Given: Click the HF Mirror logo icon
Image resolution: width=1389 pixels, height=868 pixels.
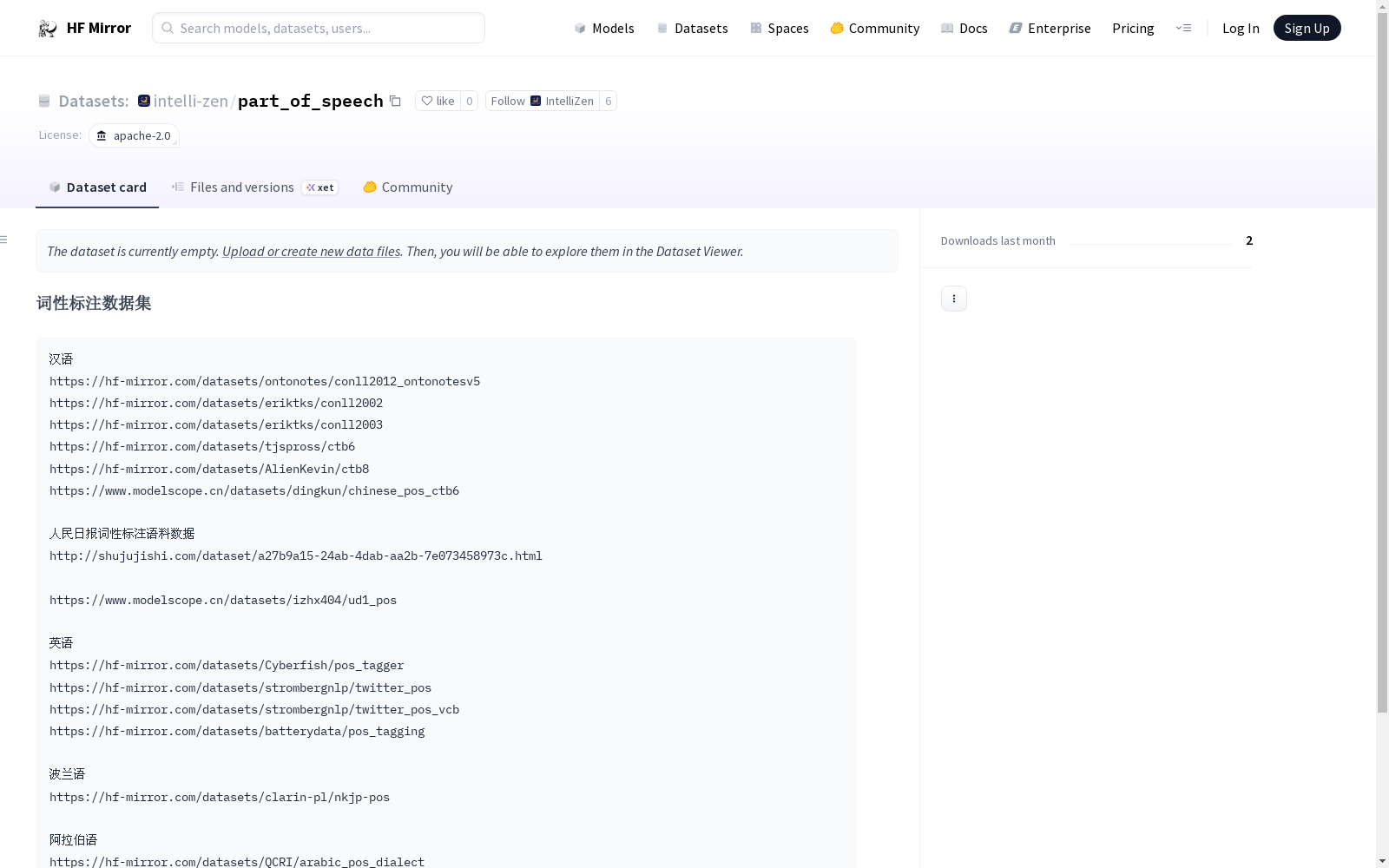Looking at the screenshot, I should [x=48, y=29].
